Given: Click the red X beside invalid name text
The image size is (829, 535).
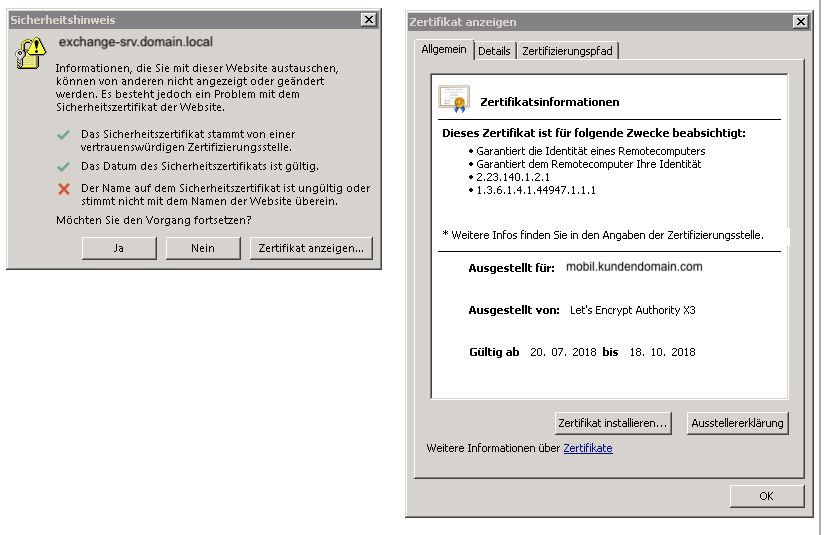Looking at the screenshot, I should pyautogui.click(x=64, y=189).
